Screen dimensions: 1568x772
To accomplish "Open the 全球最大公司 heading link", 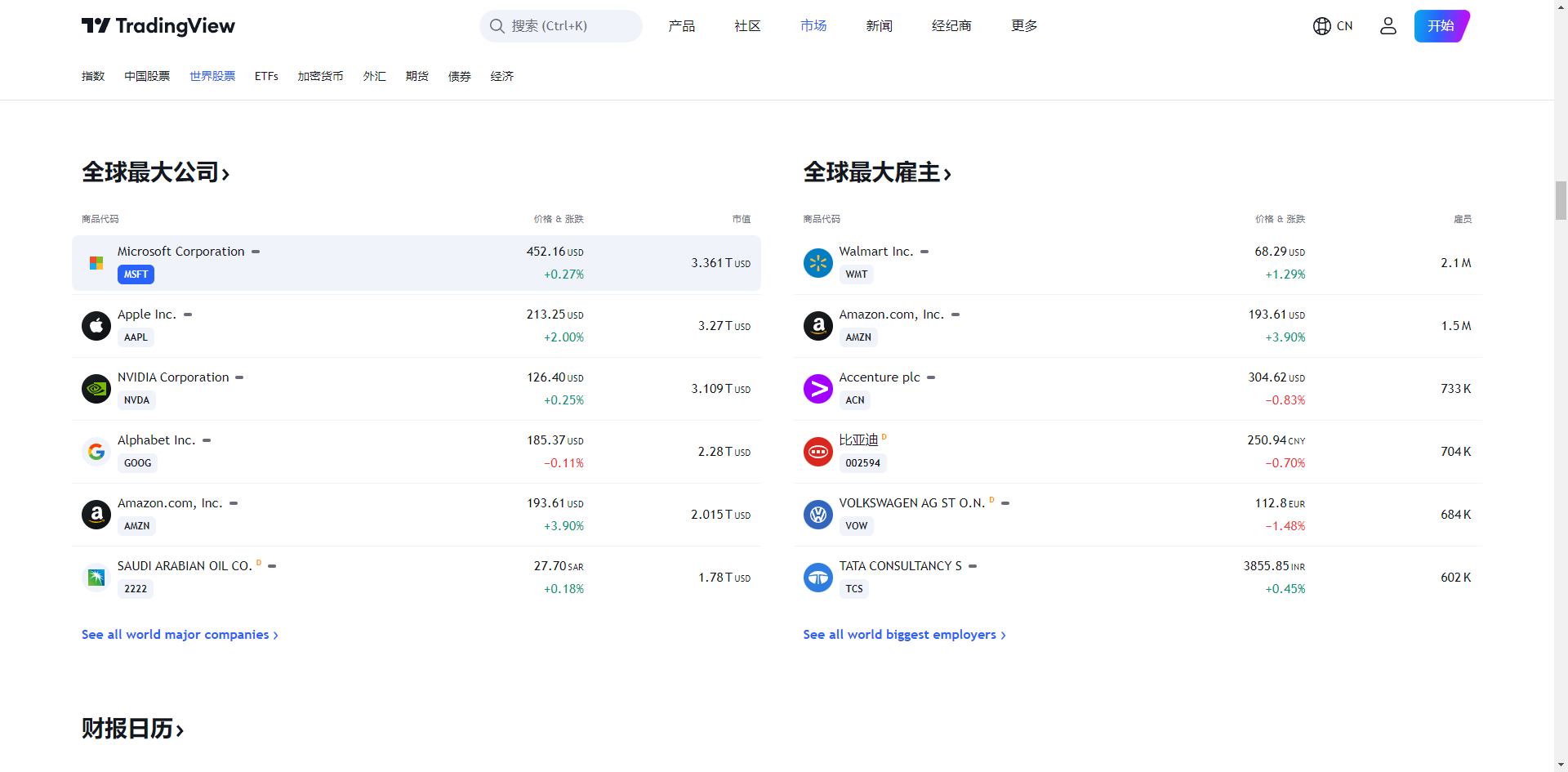I will pos(156,172).
